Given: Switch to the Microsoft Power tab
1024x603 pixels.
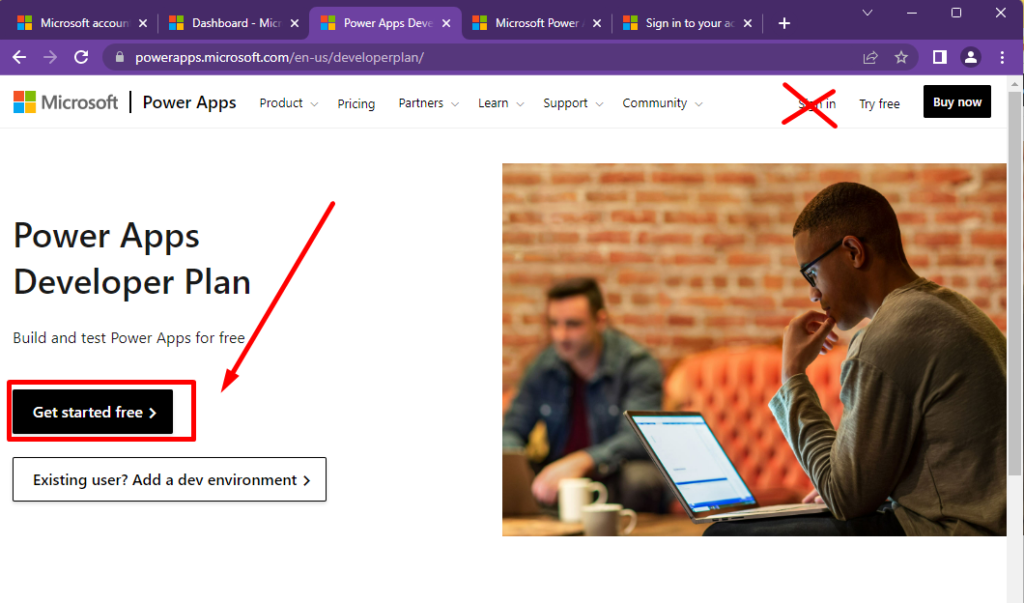Looking at the screenshot, I should coord(536,23).
